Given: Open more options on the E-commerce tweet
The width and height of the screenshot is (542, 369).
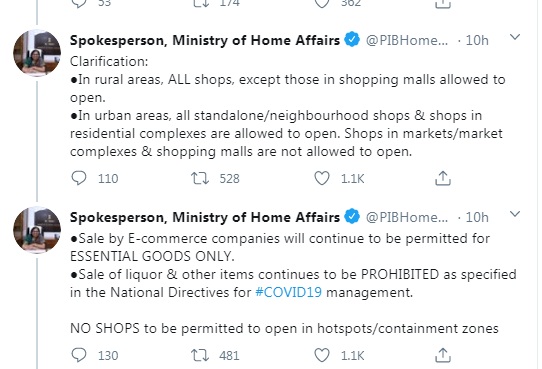Looking at the screenshot, I should click(515, 214).
